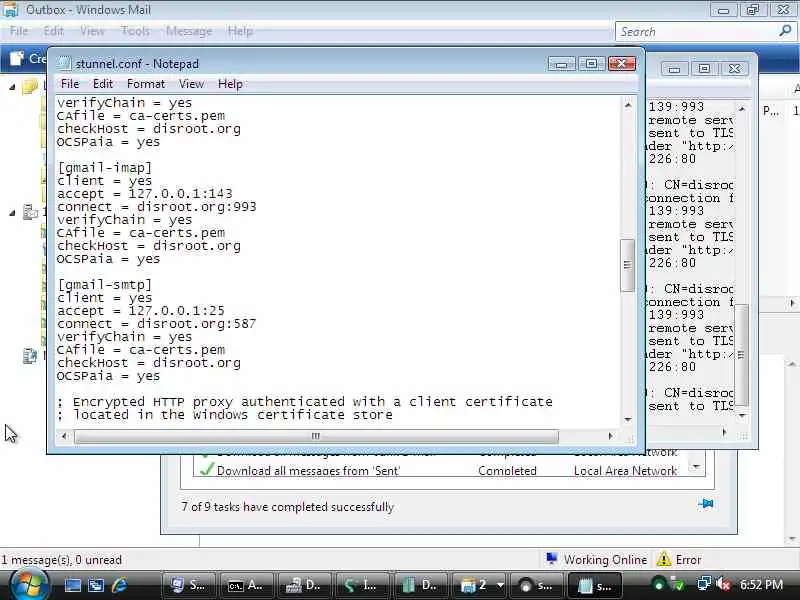Screen dimensions: 800x600
Task: Expand the grouped '2' taskbar button dropdown arrow
Action: (500, 585)
